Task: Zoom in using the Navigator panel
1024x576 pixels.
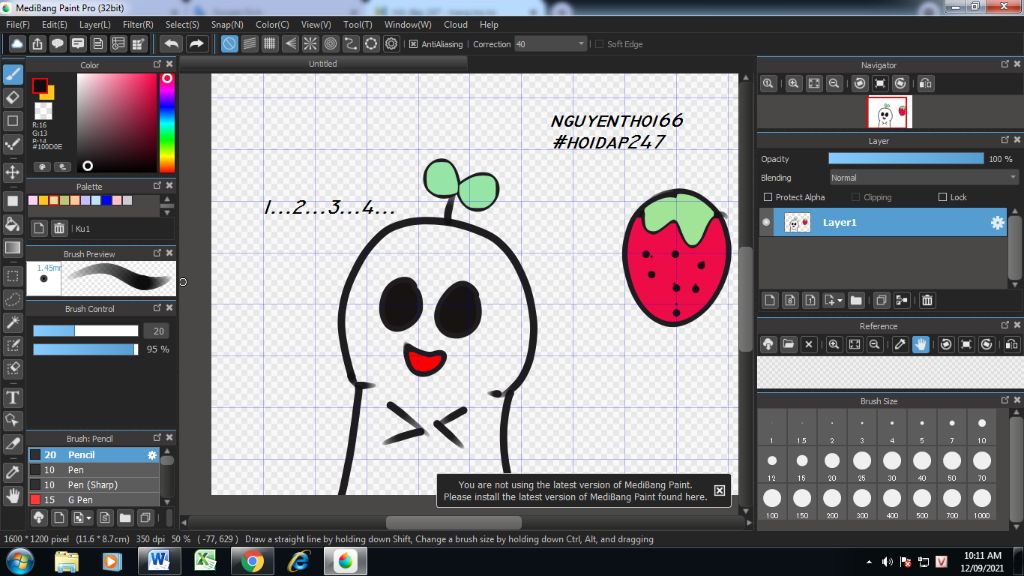Action: click(793, 84)
